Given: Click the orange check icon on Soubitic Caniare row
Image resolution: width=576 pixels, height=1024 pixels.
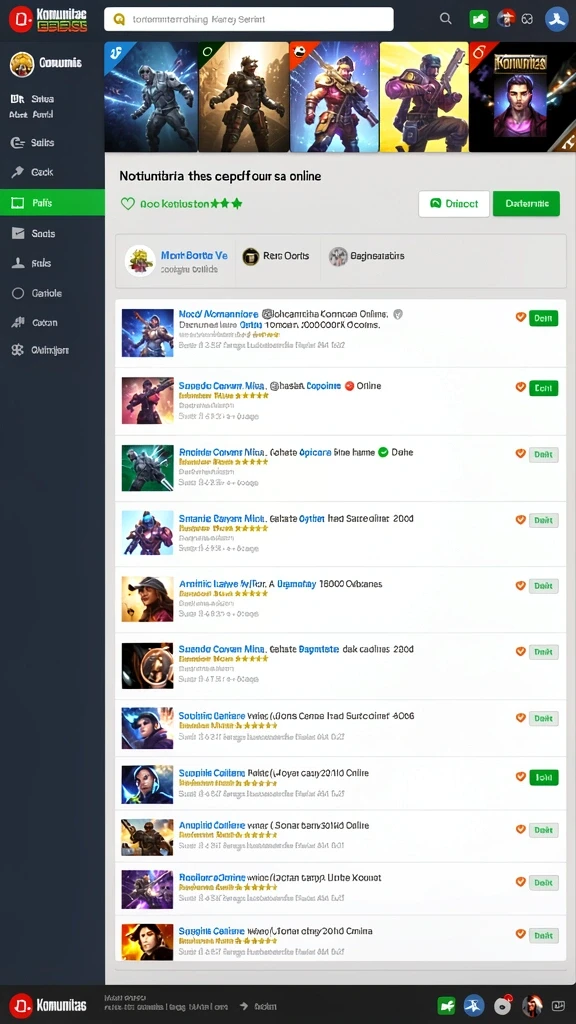Looking at the screenshot, I should pos(520,717).
